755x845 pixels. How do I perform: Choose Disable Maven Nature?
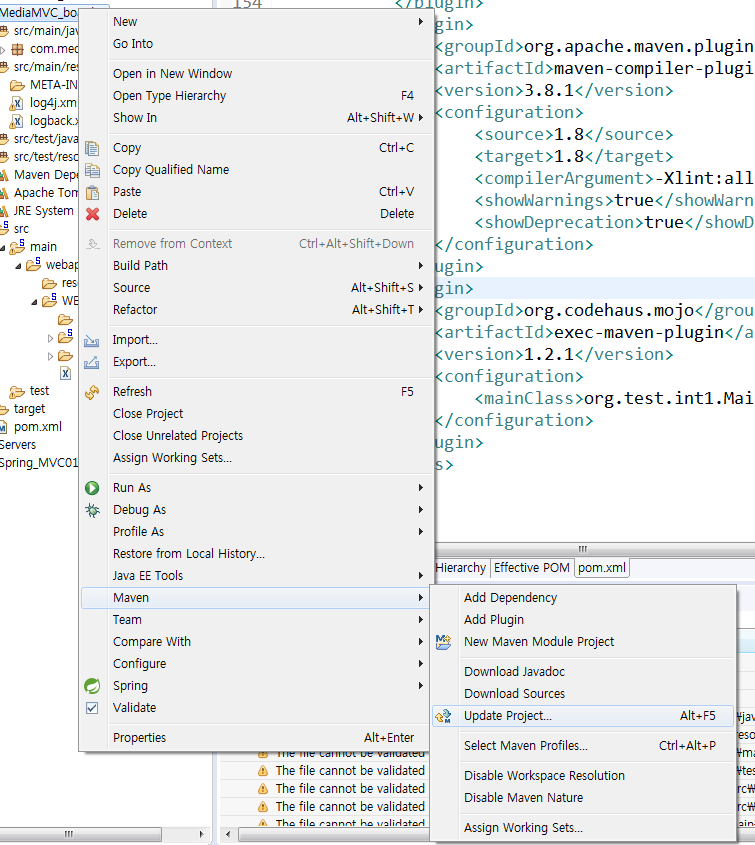(583, 798)
